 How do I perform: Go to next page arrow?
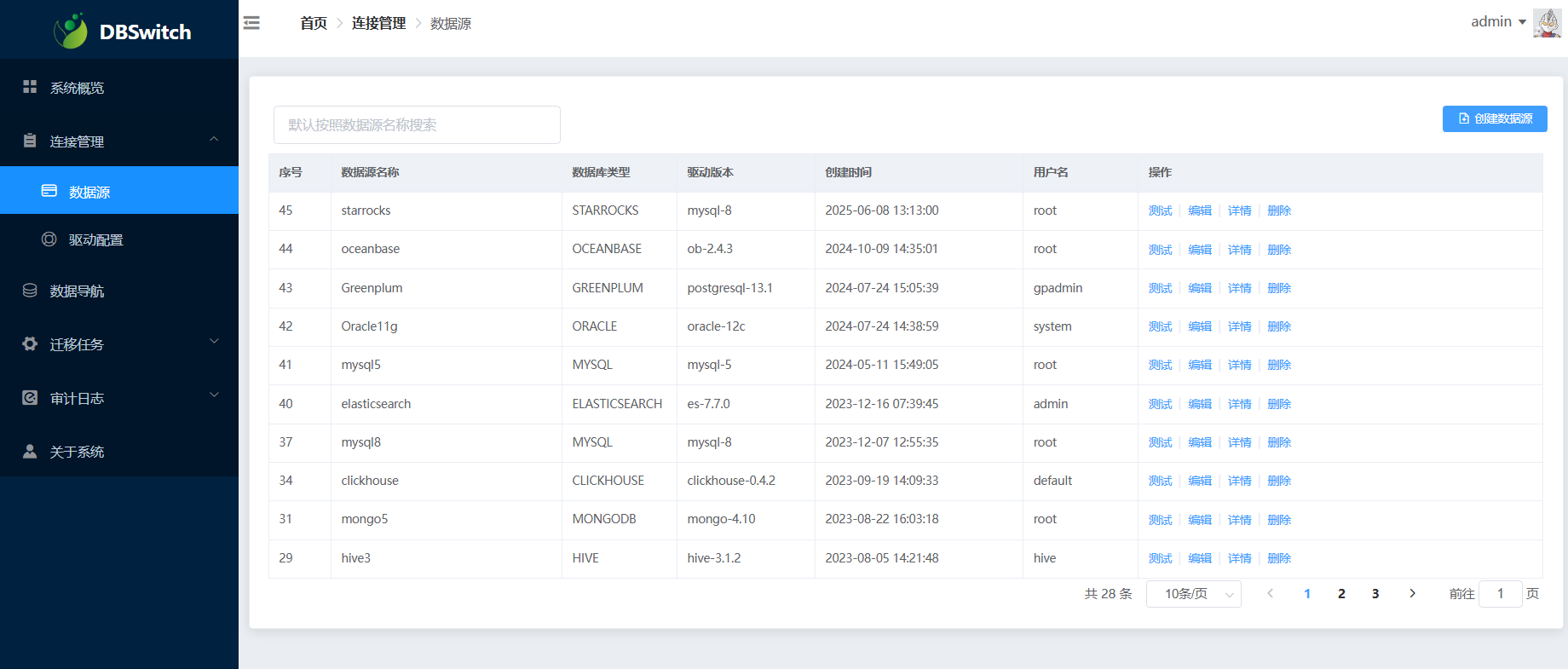(x=1412, y=594)
